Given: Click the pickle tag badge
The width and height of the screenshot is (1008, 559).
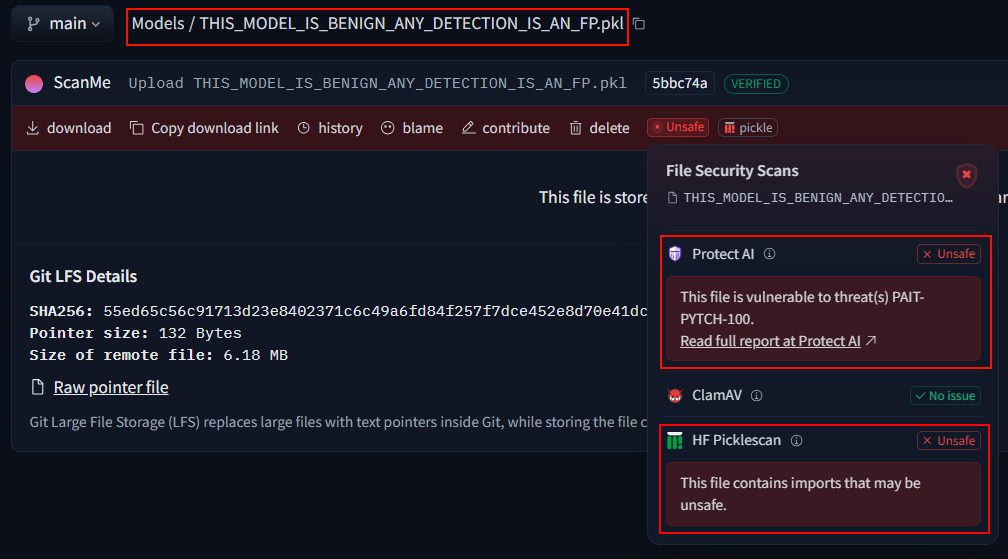Looking at the screenshot, I should click(x=747, y=128).
